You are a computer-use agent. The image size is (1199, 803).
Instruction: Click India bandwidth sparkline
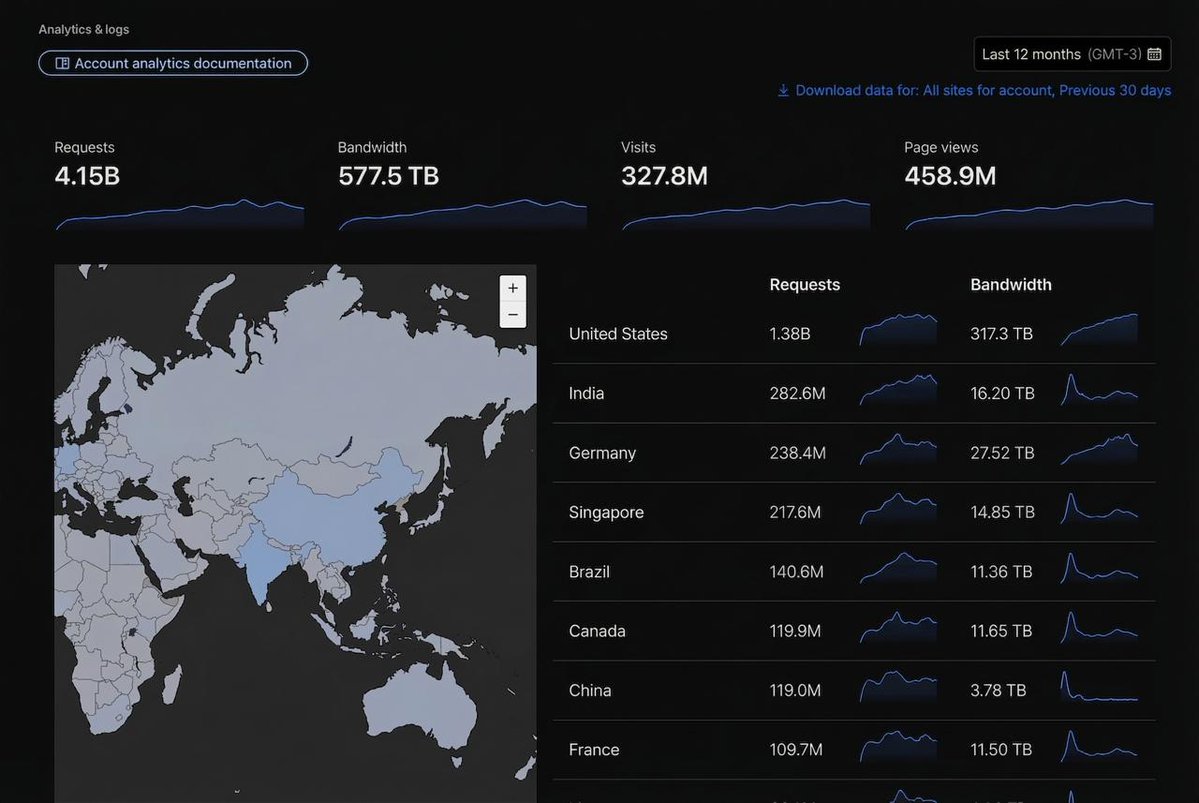pyautogui.click(x=1100, y=389)
